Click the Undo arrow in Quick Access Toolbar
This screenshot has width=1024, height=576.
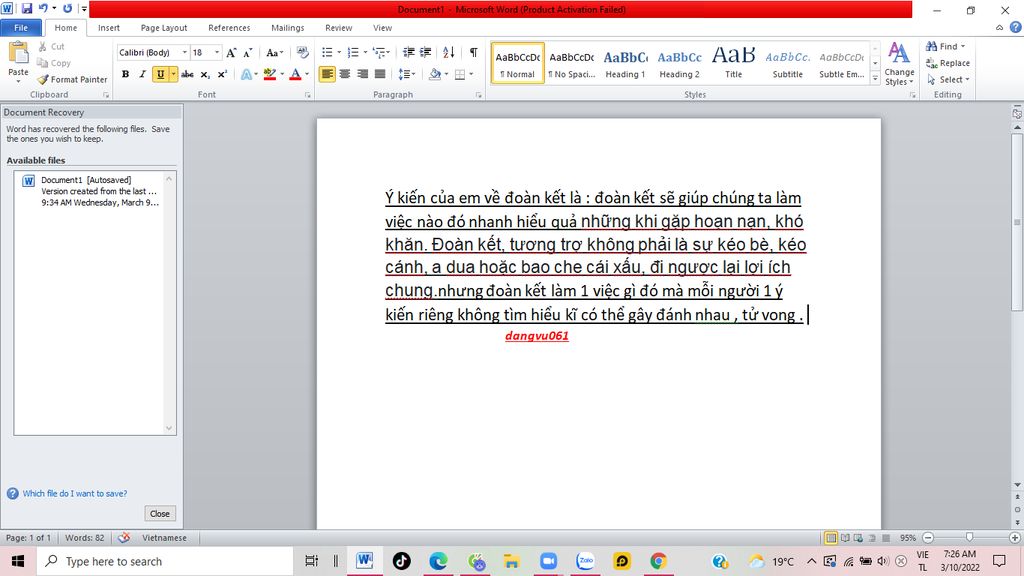click(x=43, y=8)
